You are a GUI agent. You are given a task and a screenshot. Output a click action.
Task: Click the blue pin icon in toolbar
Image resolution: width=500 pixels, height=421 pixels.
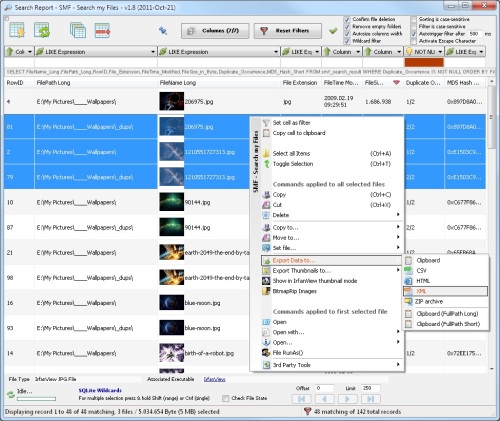[163, 31]
